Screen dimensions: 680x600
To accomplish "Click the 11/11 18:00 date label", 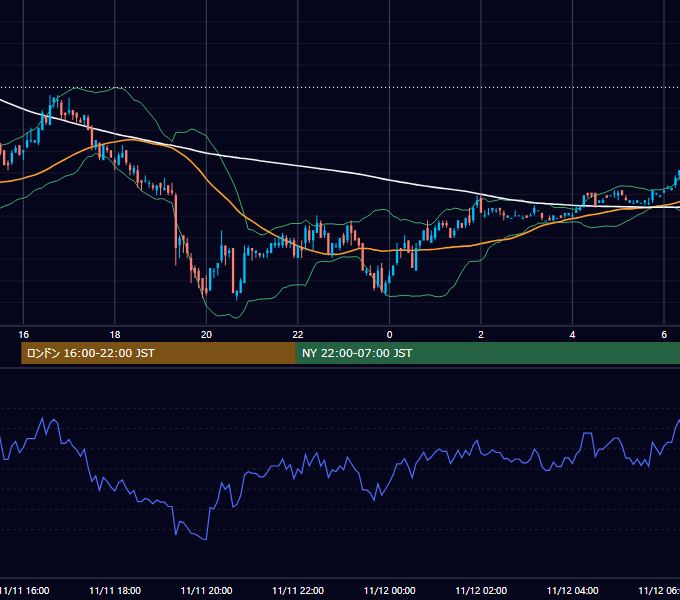I will [x=115, y=590].
